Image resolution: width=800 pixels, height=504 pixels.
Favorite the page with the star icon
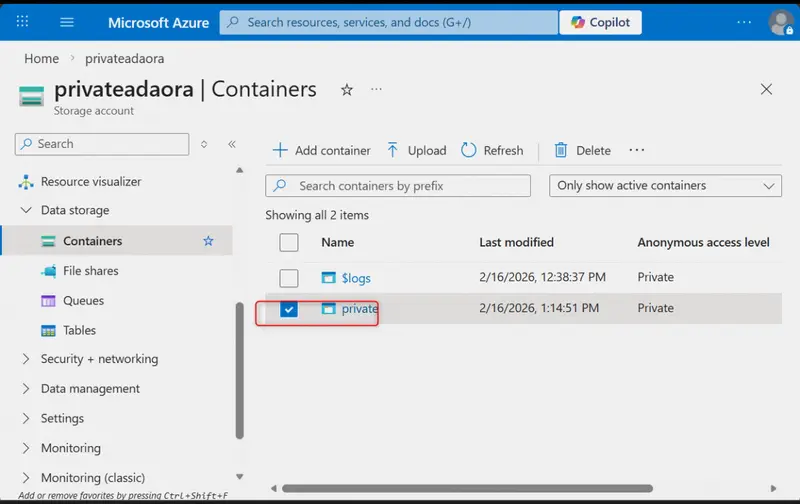[x=347, y=90]
